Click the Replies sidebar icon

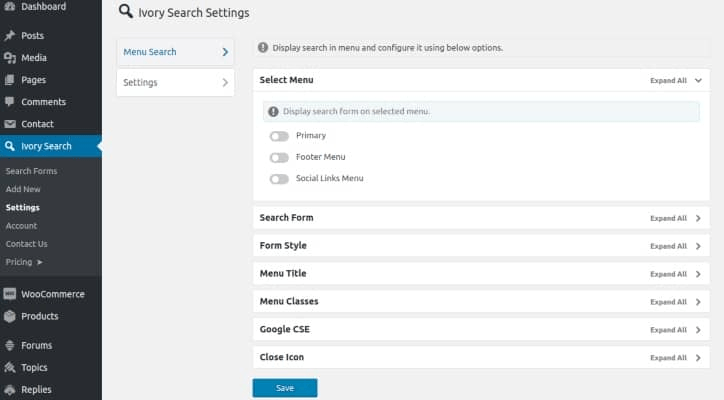pos(9,389)
